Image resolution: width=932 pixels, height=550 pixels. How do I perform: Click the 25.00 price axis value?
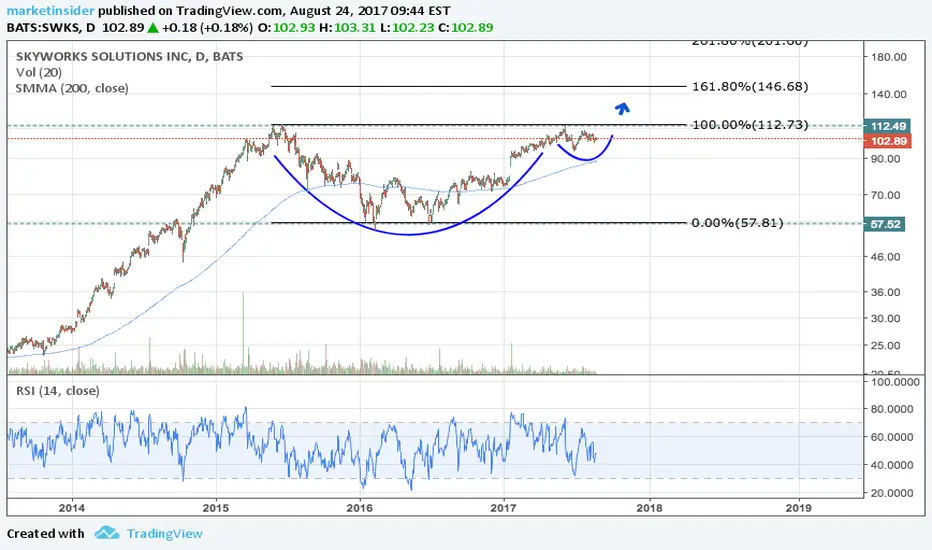886,345
